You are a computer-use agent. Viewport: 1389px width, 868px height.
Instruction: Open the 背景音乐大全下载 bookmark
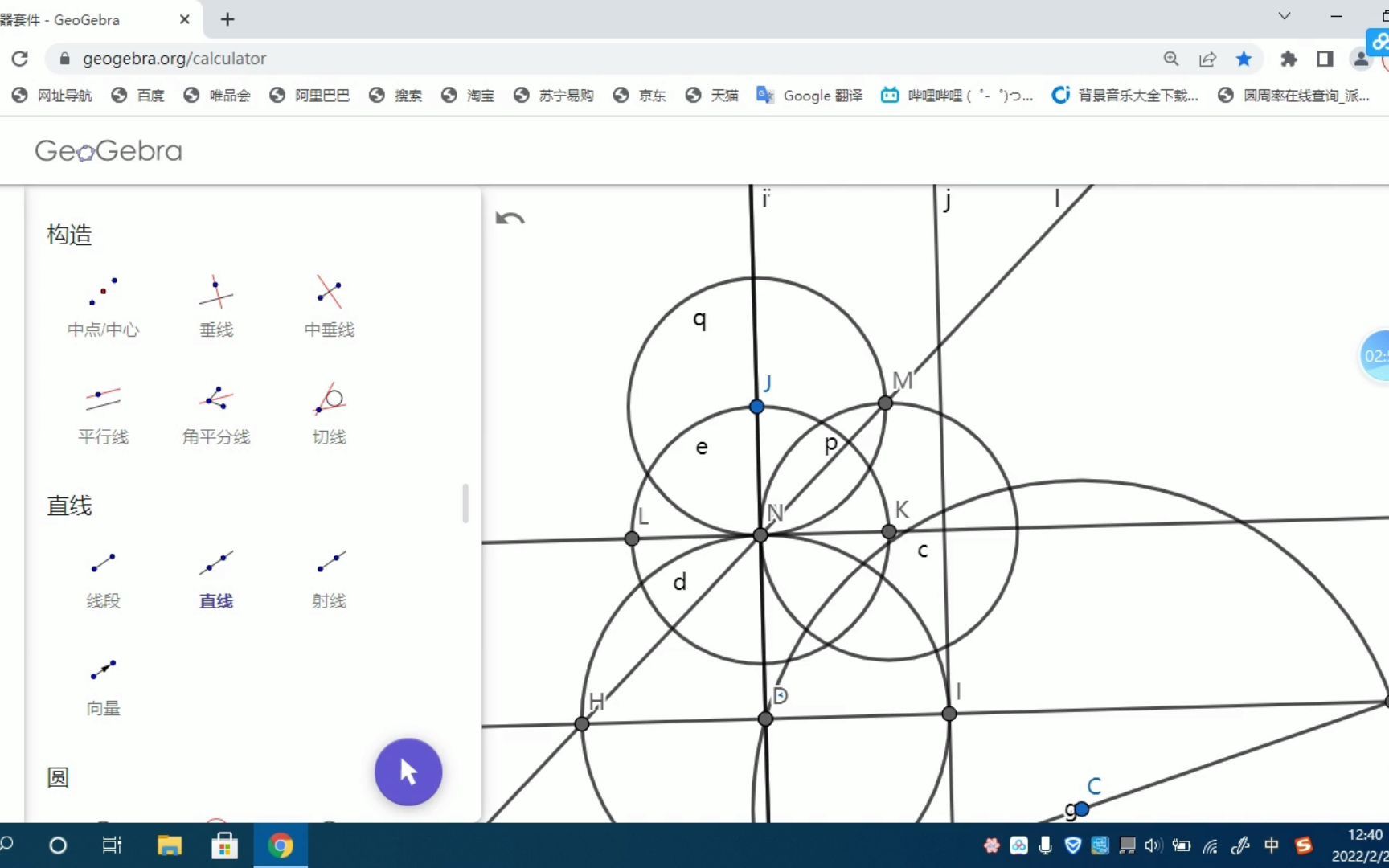point(1125,96)
